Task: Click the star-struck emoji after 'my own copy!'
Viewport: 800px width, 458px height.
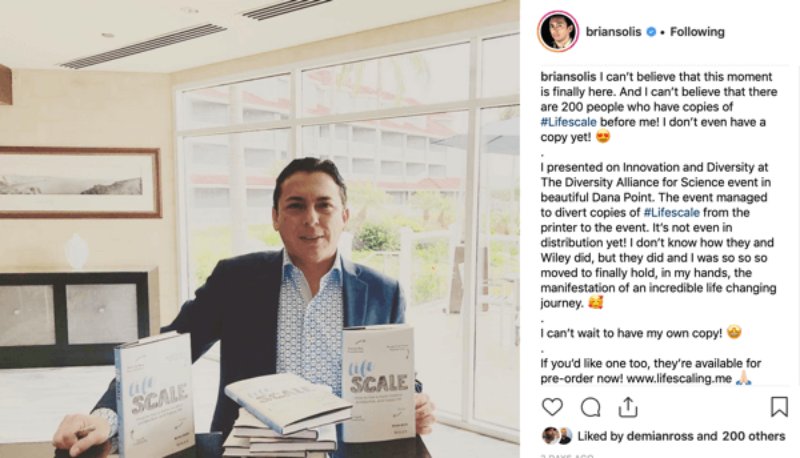Action: click(734, 333)
